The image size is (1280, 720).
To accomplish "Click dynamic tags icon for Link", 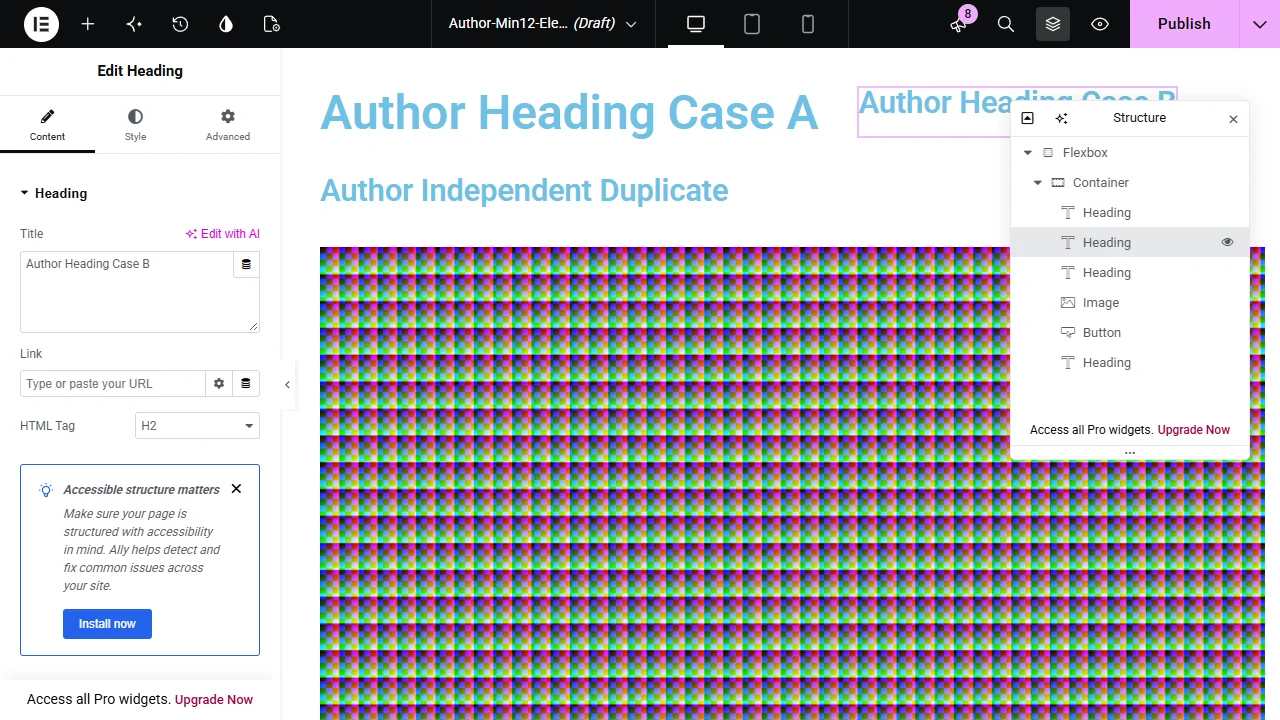I will pos(246,384).
